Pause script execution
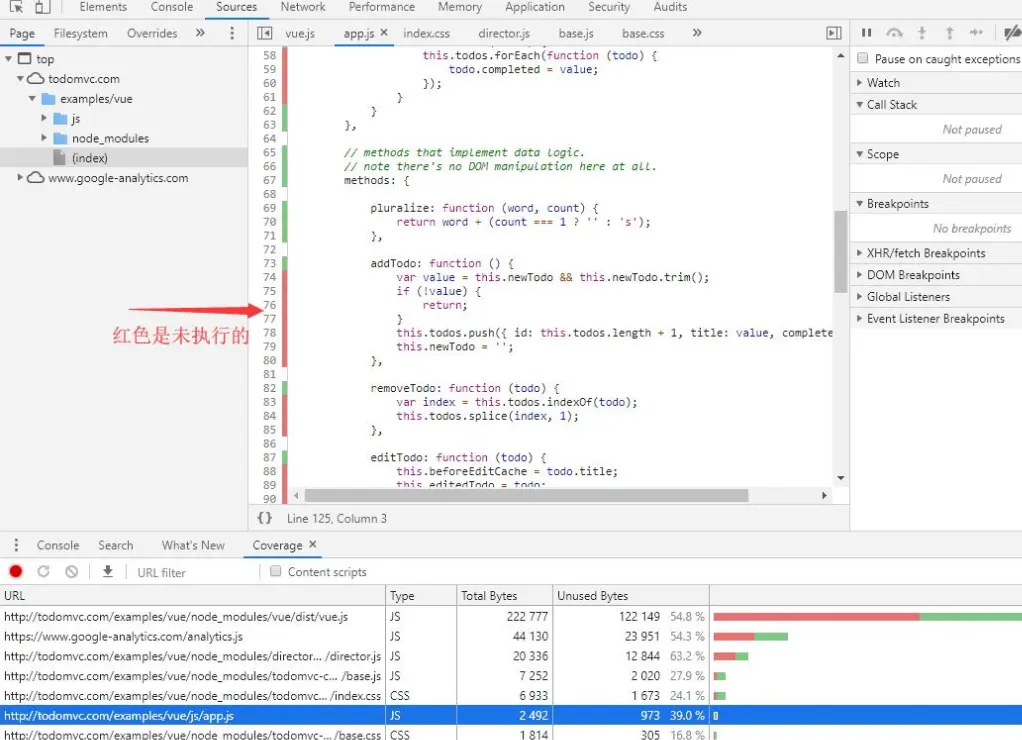This screenshot has height=740, width=1022. [x=866, y=33]
